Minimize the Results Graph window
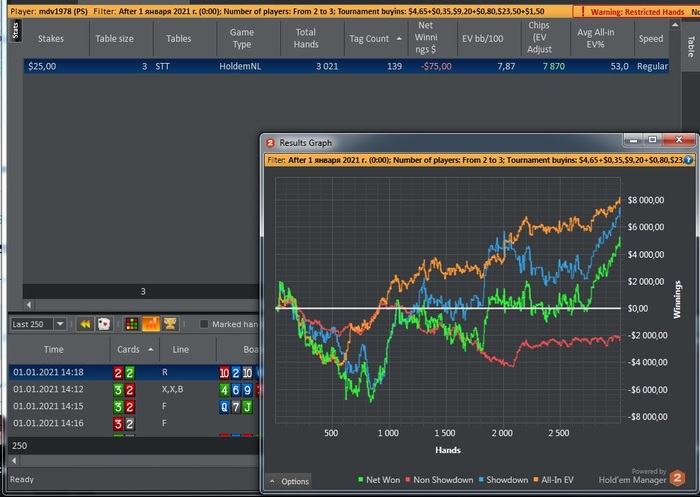The image size is (700, 497). (x=633, y=140)
